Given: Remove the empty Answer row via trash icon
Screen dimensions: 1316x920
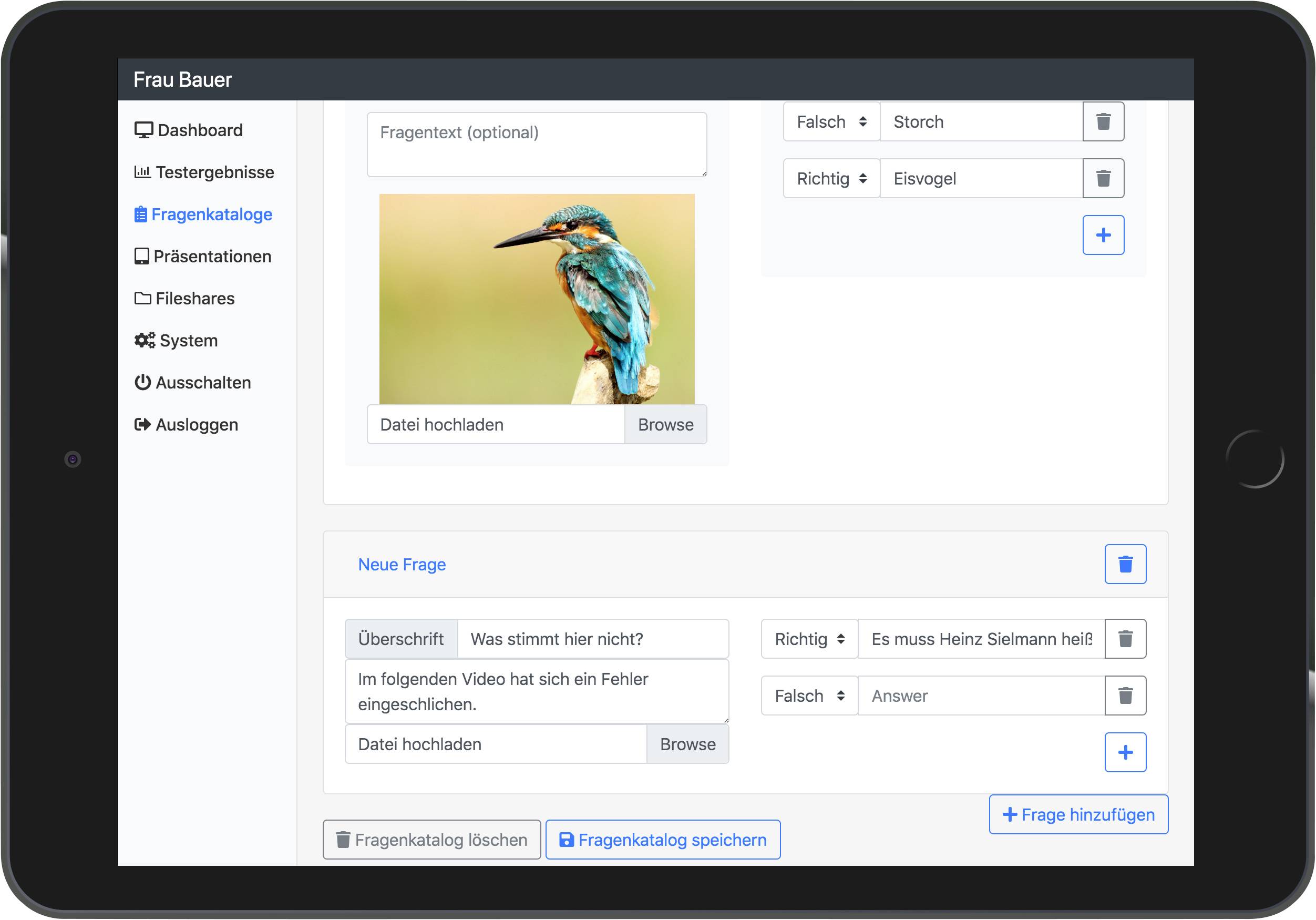Looking at the screenshot, I should click(1125, 696).
